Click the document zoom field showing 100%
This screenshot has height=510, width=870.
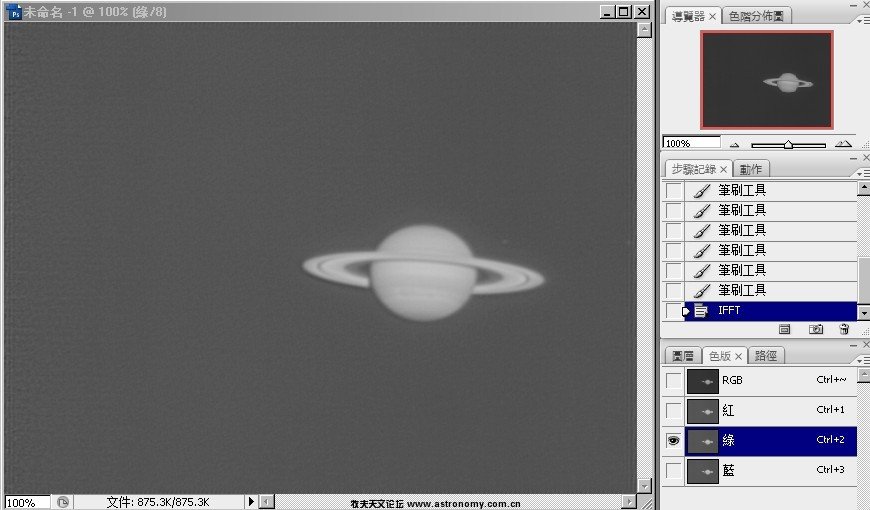pyautogui.click(x=28, y=502)
